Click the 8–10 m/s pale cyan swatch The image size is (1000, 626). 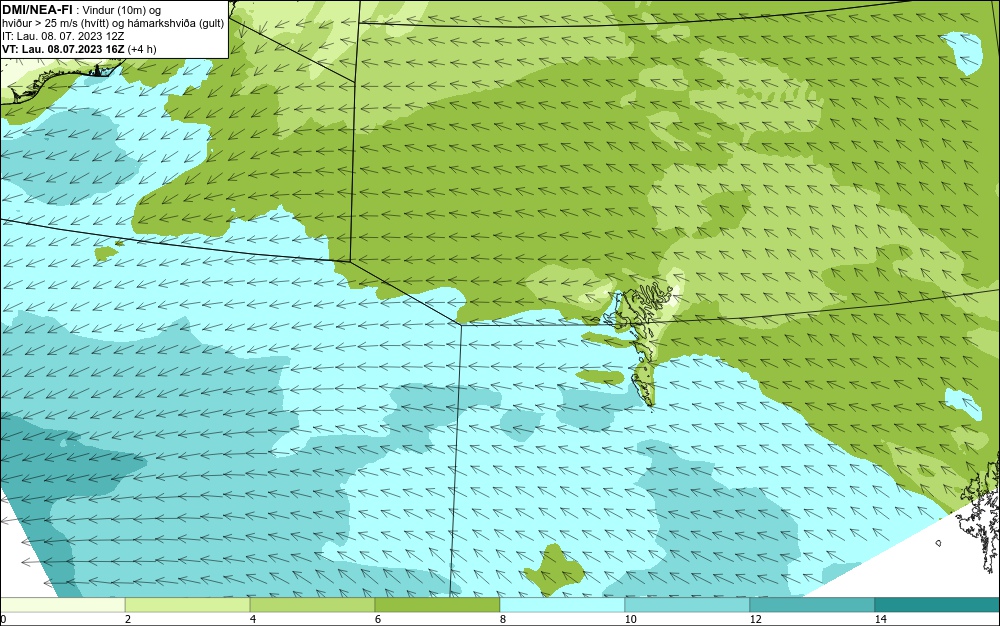point(562,604)
